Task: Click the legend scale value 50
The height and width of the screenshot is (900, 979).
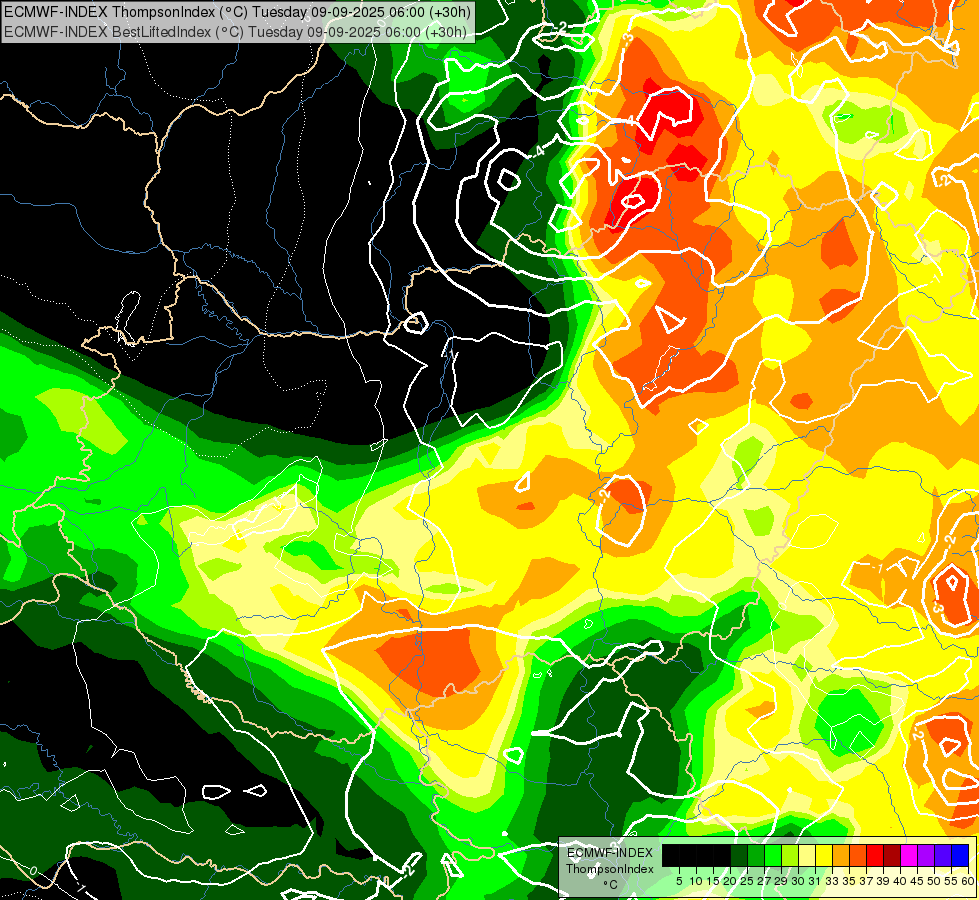Action: [x=935, y=881]
